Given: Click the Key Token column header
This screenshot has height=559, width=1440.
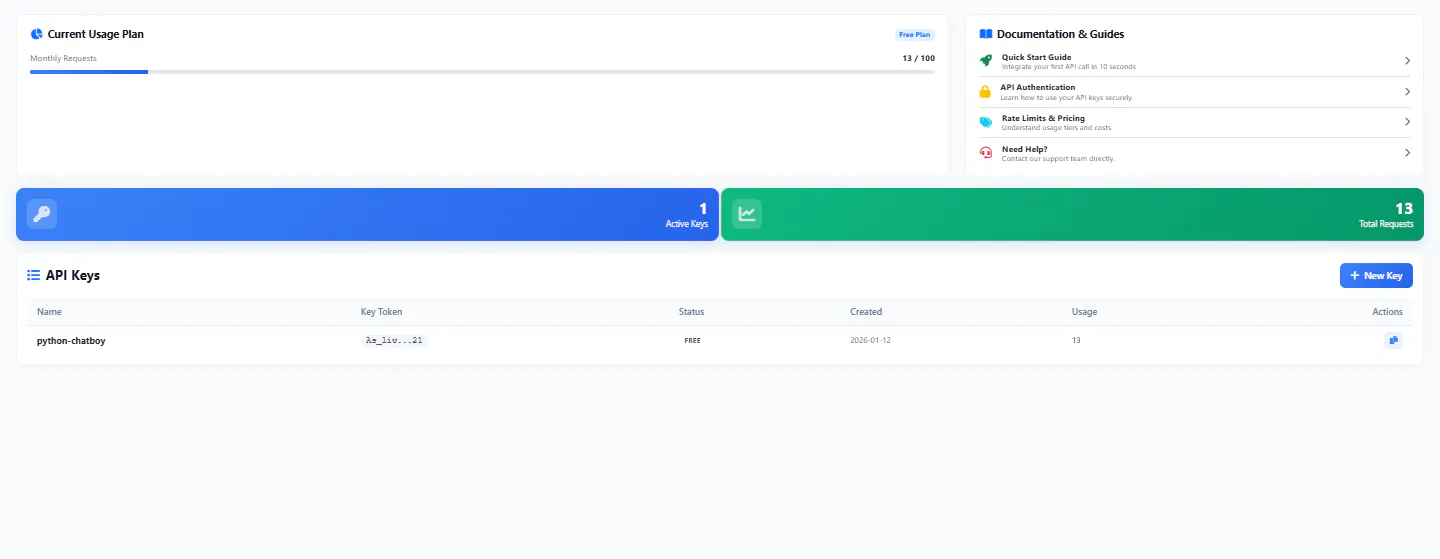Looking at the screenshot, I should click(382, 312).
